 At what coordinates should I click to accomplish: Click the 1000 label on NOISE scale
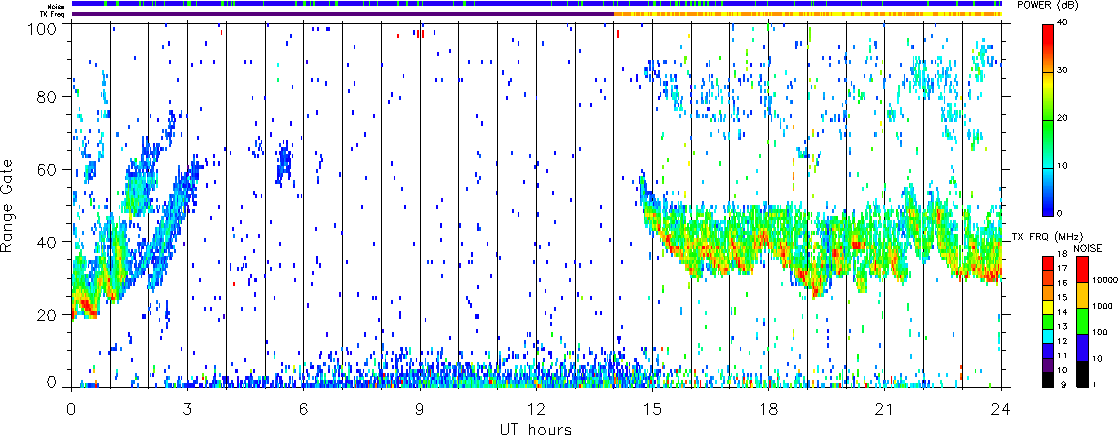[1101, 307]
